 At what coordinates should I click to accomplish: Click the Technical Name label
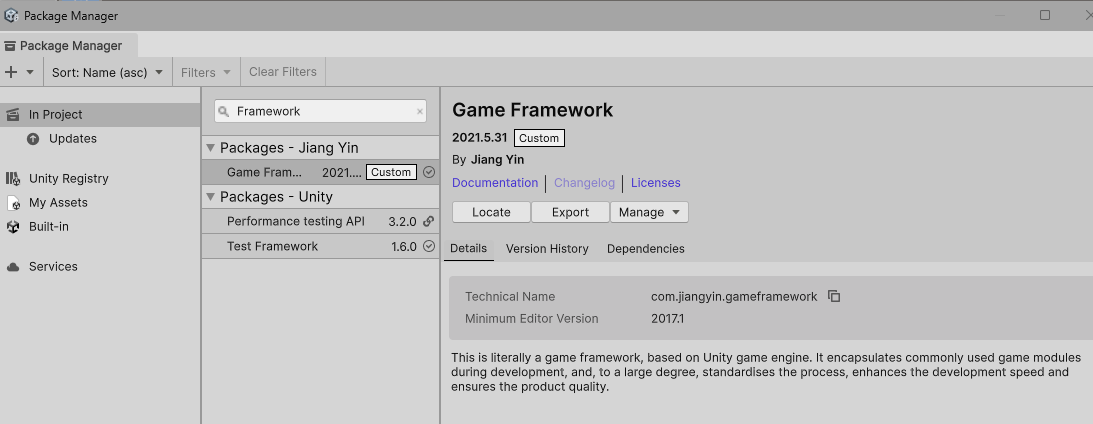pyautogui.click(x=510, y=296)
